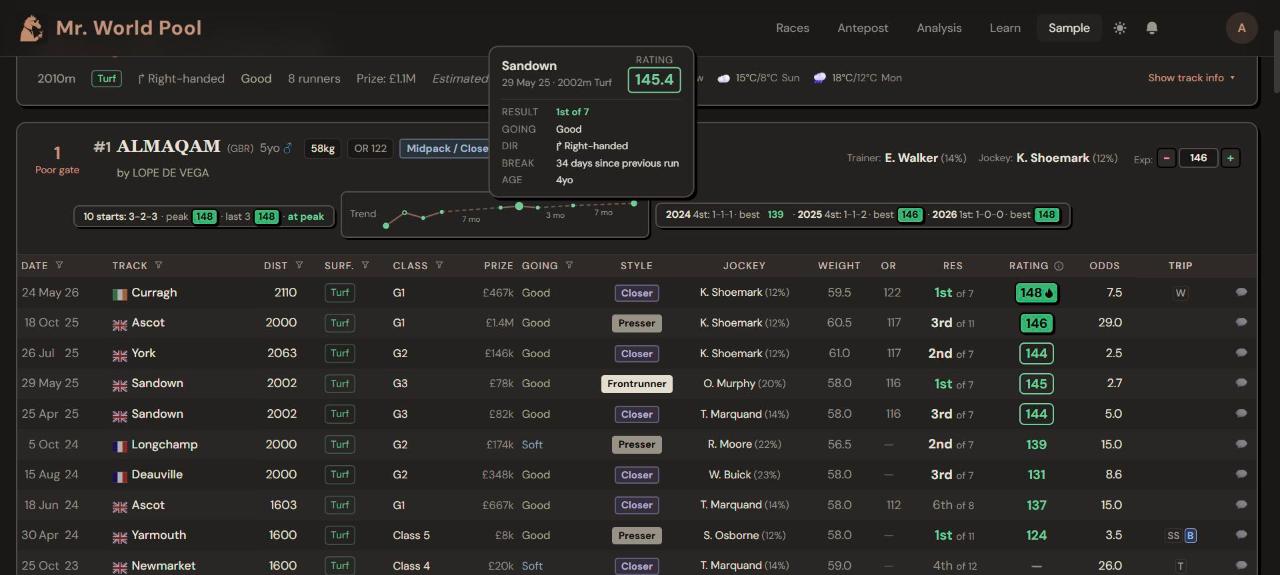Click the RATING info icon

1059,266
